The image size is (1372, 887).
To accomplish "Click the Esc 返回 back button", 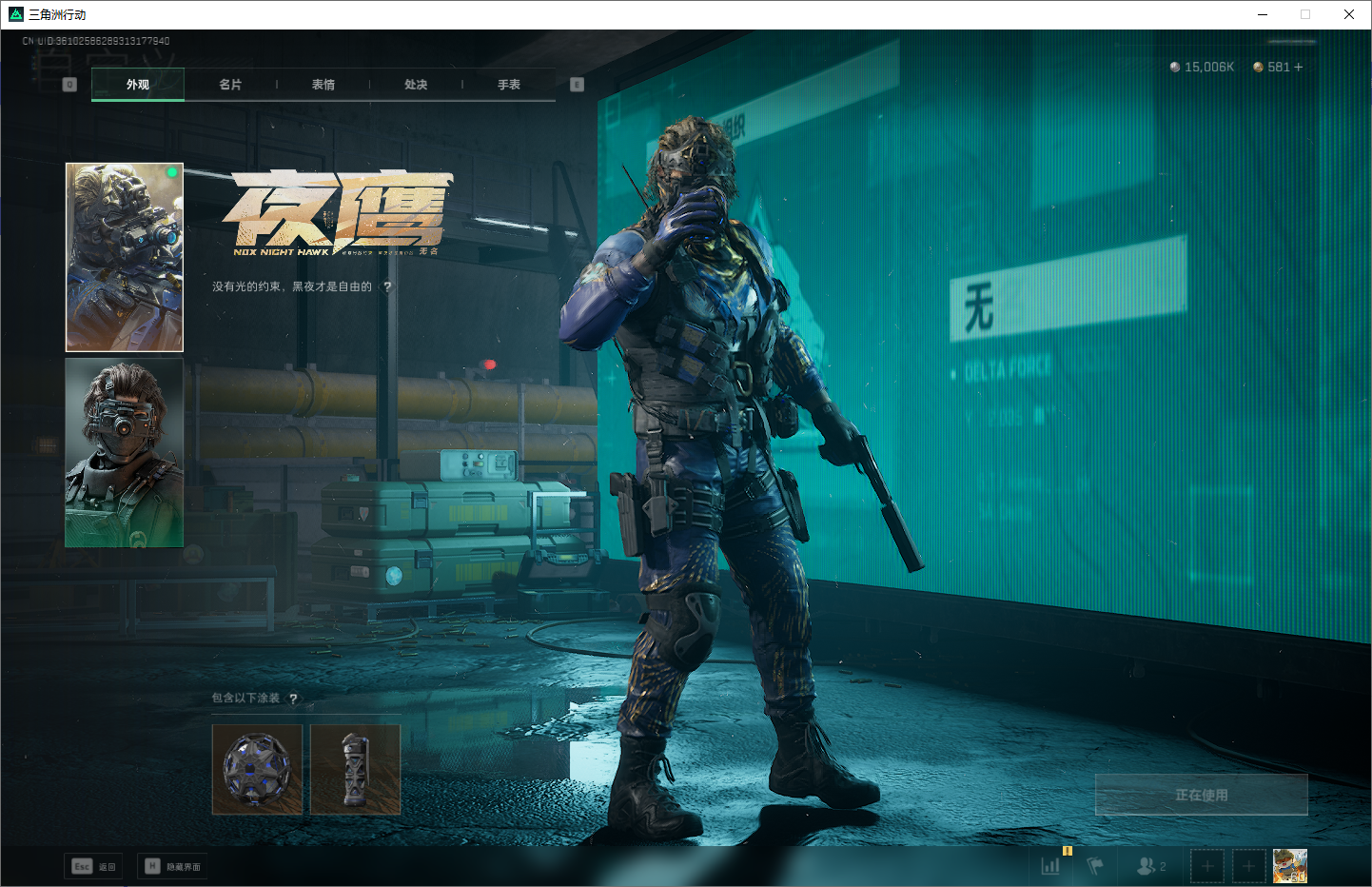I will [93, 866].
